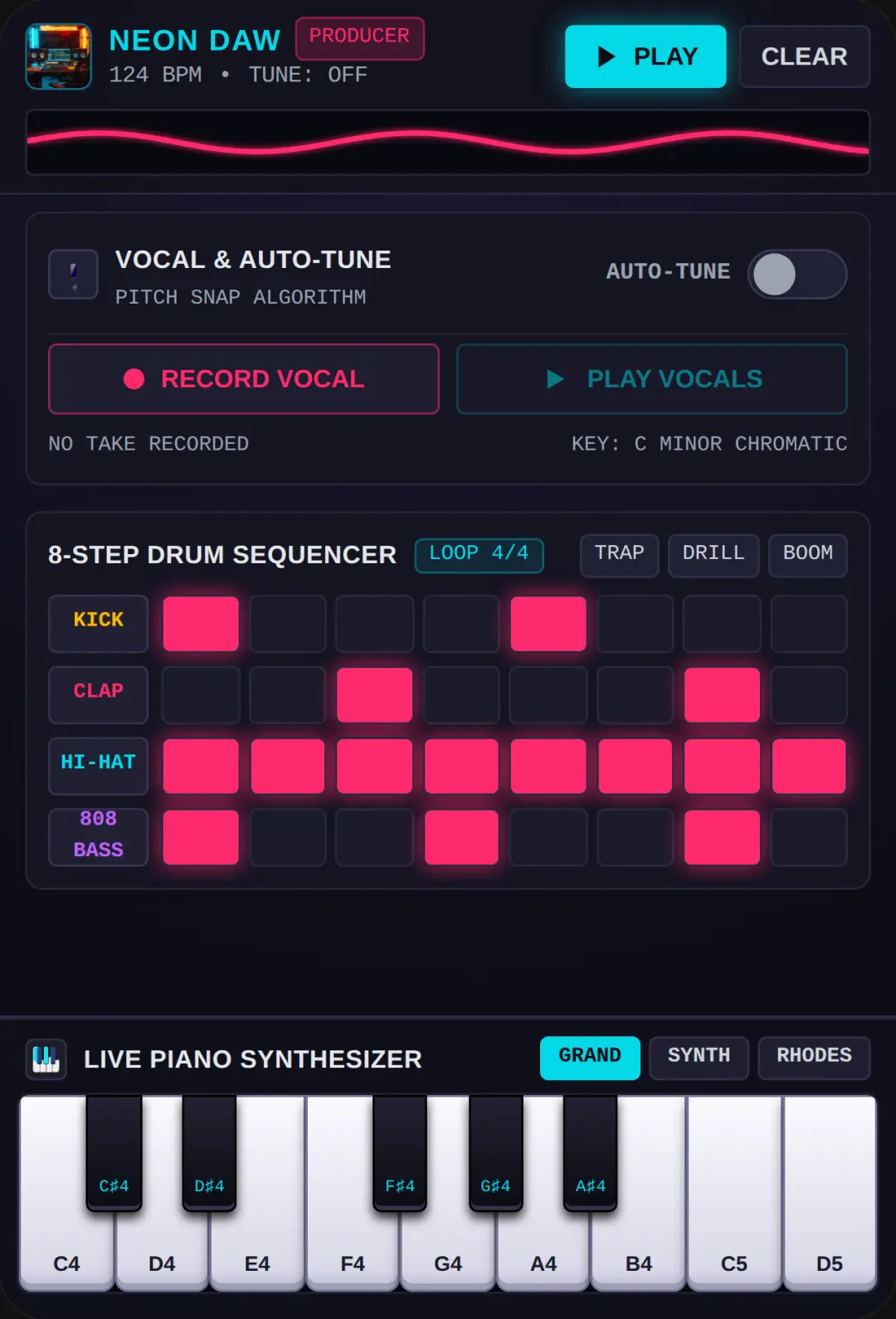Turn off 808 BASS step 1

[x=201, y=838]
